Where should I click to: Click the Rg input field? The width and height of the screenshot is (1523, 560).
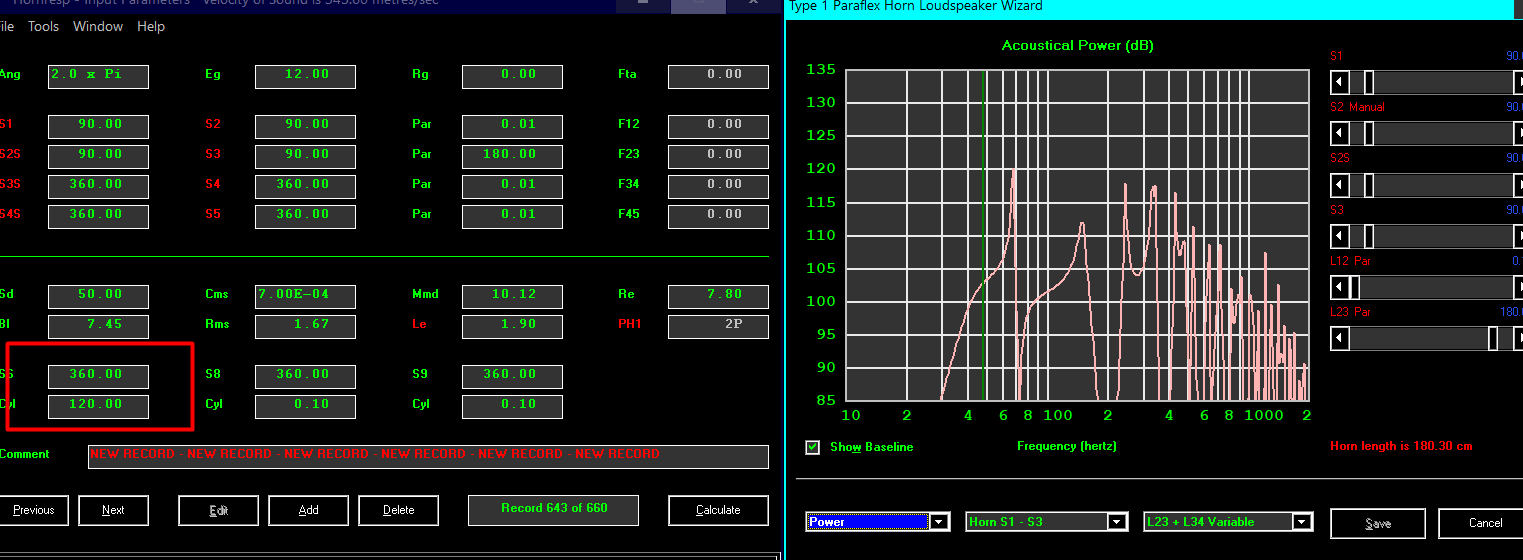coord(512,76)
